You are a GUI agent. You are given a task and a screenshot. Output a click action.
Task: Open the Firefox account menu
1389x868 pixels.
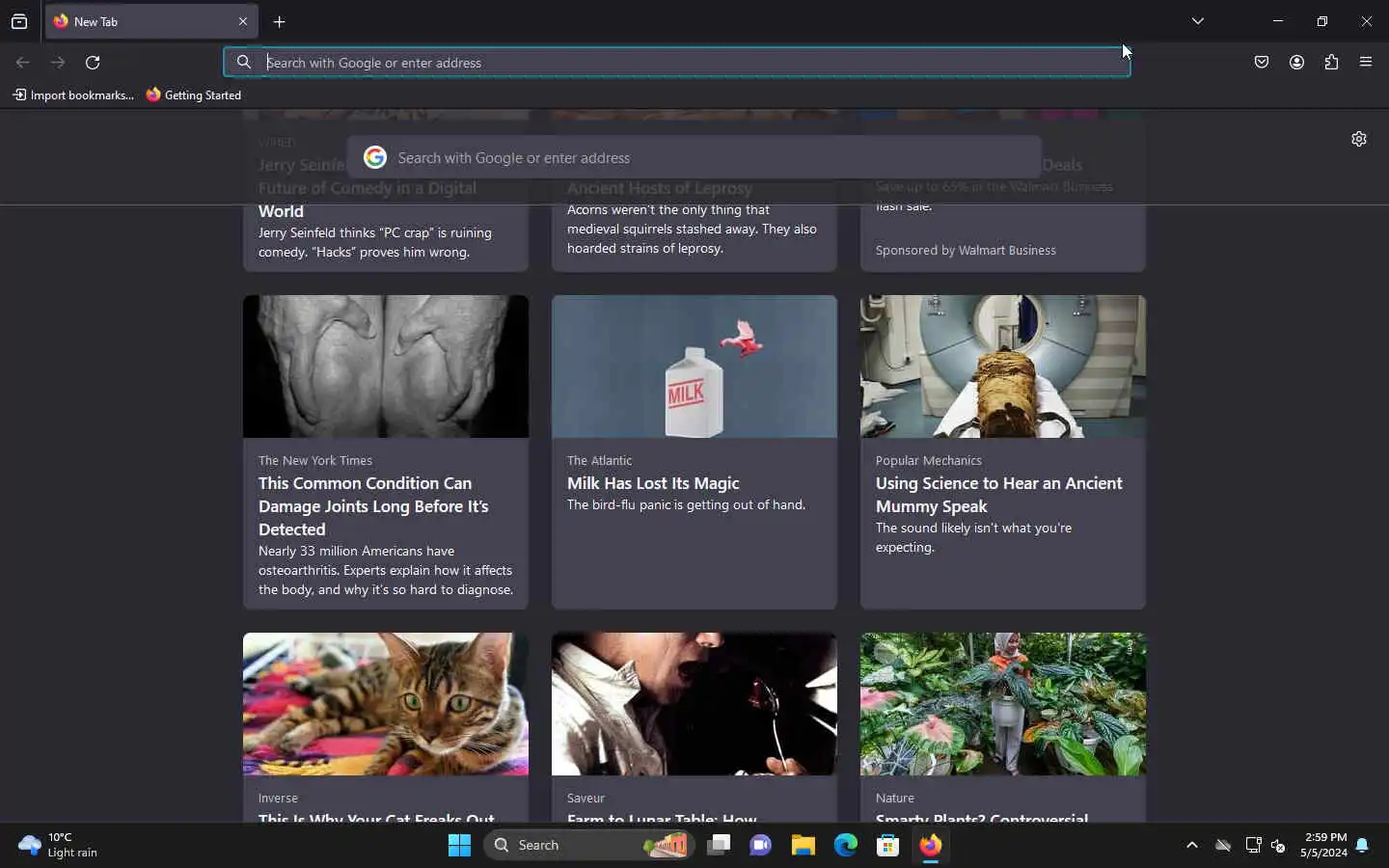pyautogui.click(x=1296, y=63)
